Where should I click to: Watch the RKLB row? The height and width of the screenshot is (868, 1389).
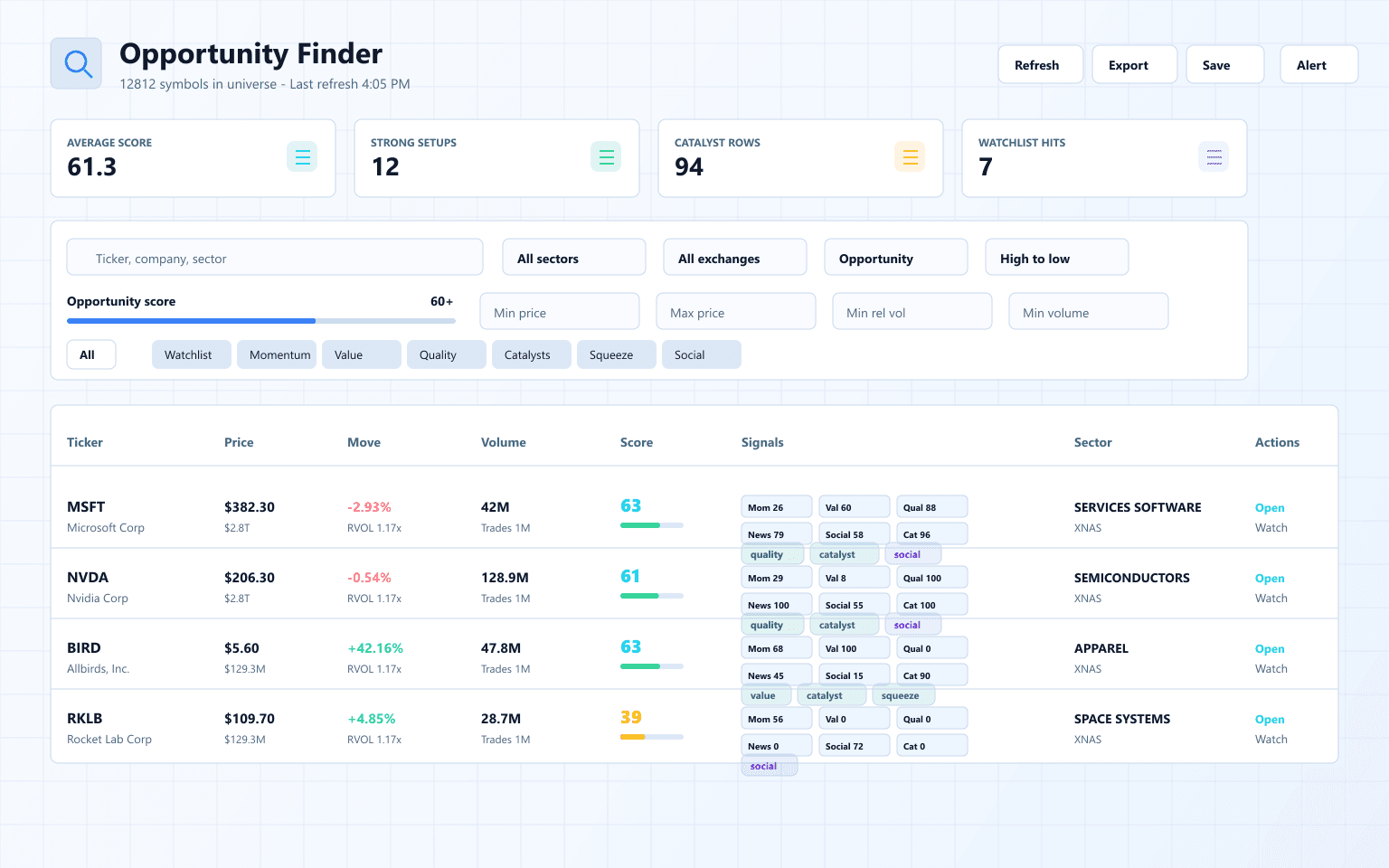[1271, 740]
